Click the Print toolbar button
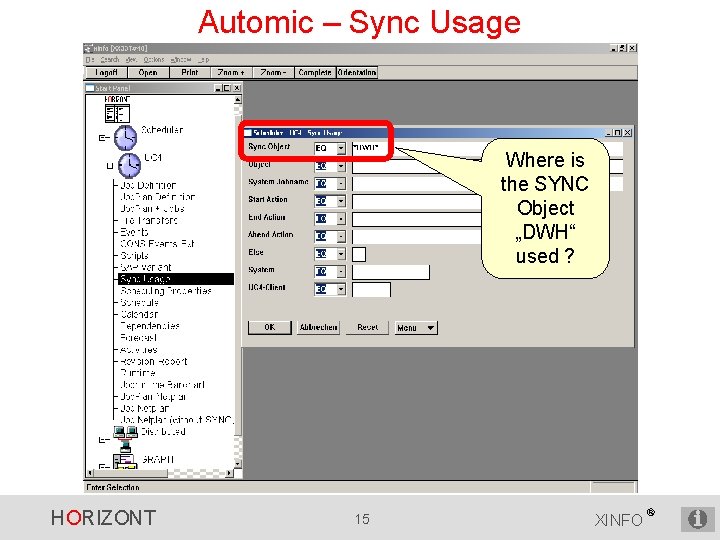Image resolution: width=720 pixels, height=540 pixels. coord(190,73)
